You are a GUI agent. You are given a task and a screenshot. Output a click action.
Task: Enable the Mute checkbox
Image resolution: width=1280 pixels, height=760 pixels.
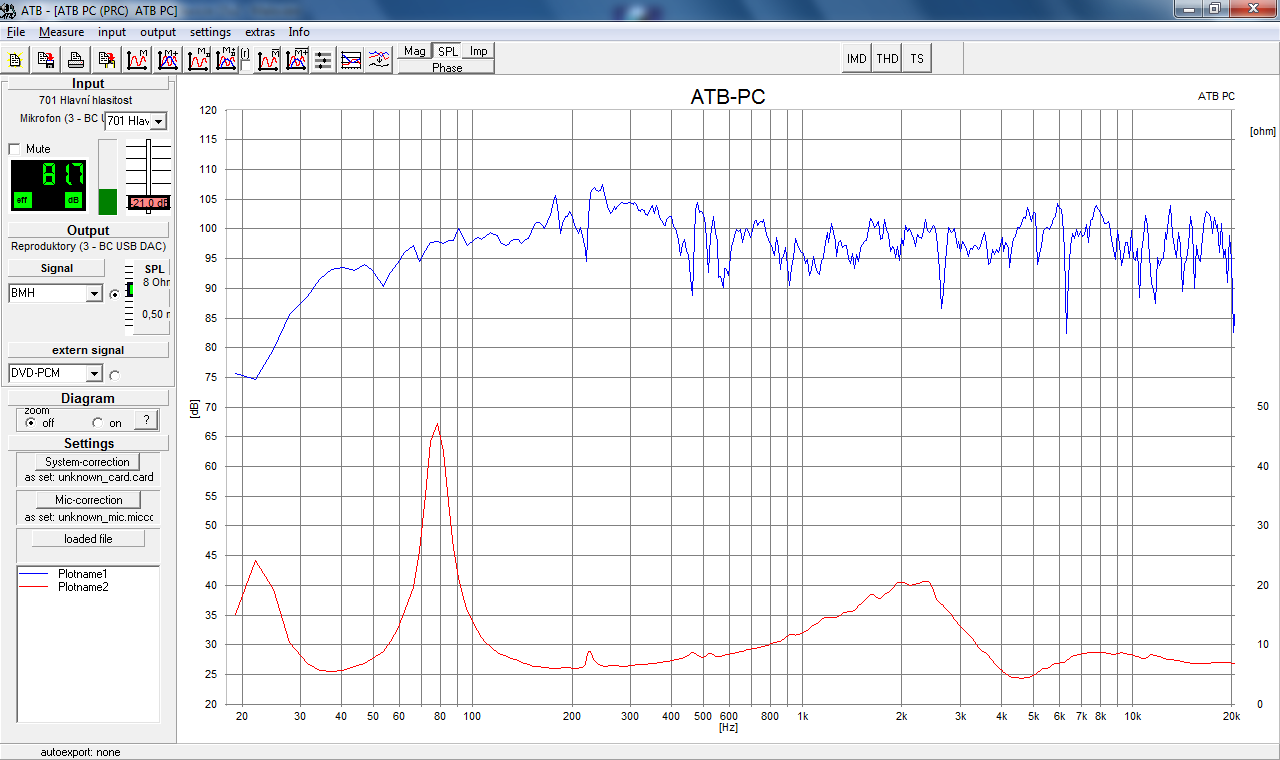(x=14, y=149)
